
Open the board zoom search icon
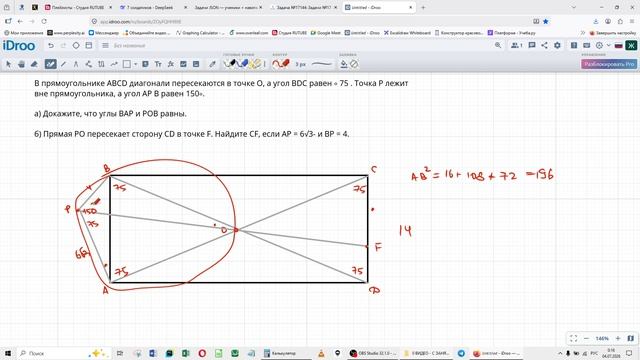[498, 45]
